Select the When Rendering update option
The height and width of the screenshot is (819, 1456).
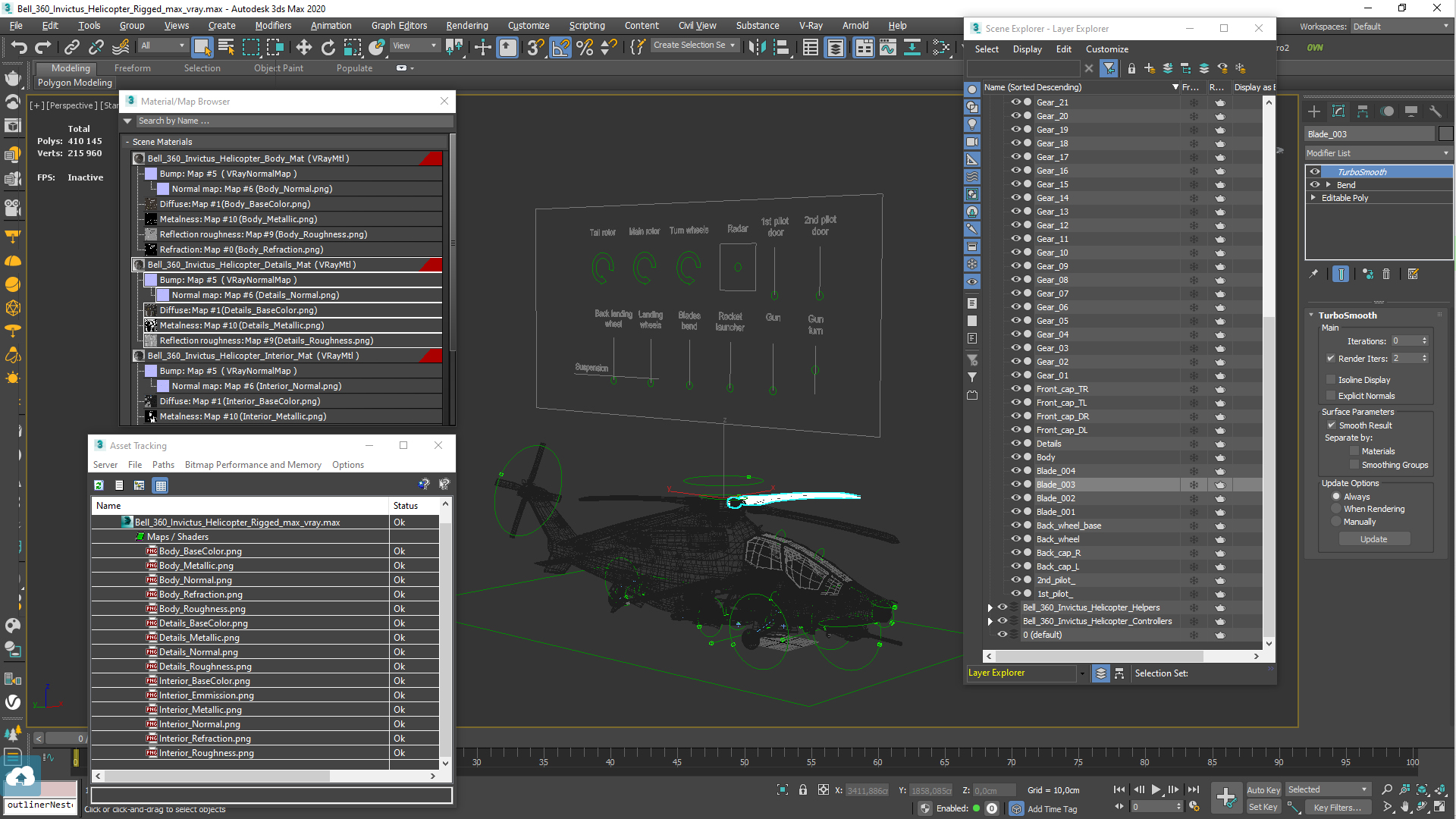tap(1337, 509)
